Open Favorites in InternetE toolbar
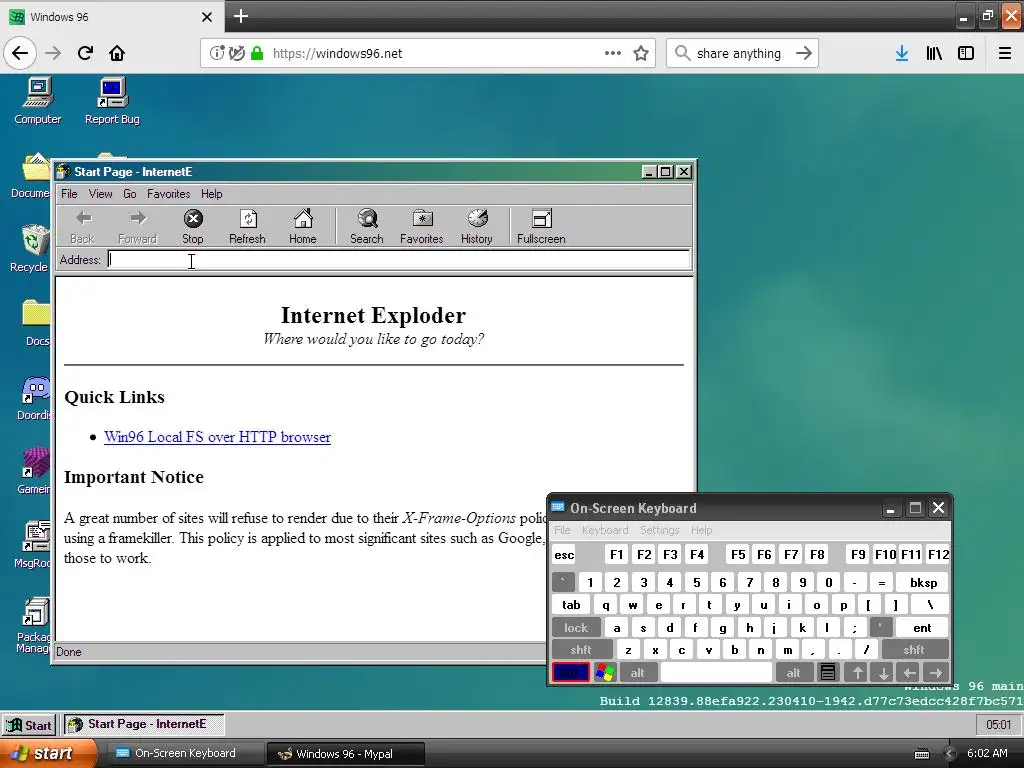 [x=422, y=227]
